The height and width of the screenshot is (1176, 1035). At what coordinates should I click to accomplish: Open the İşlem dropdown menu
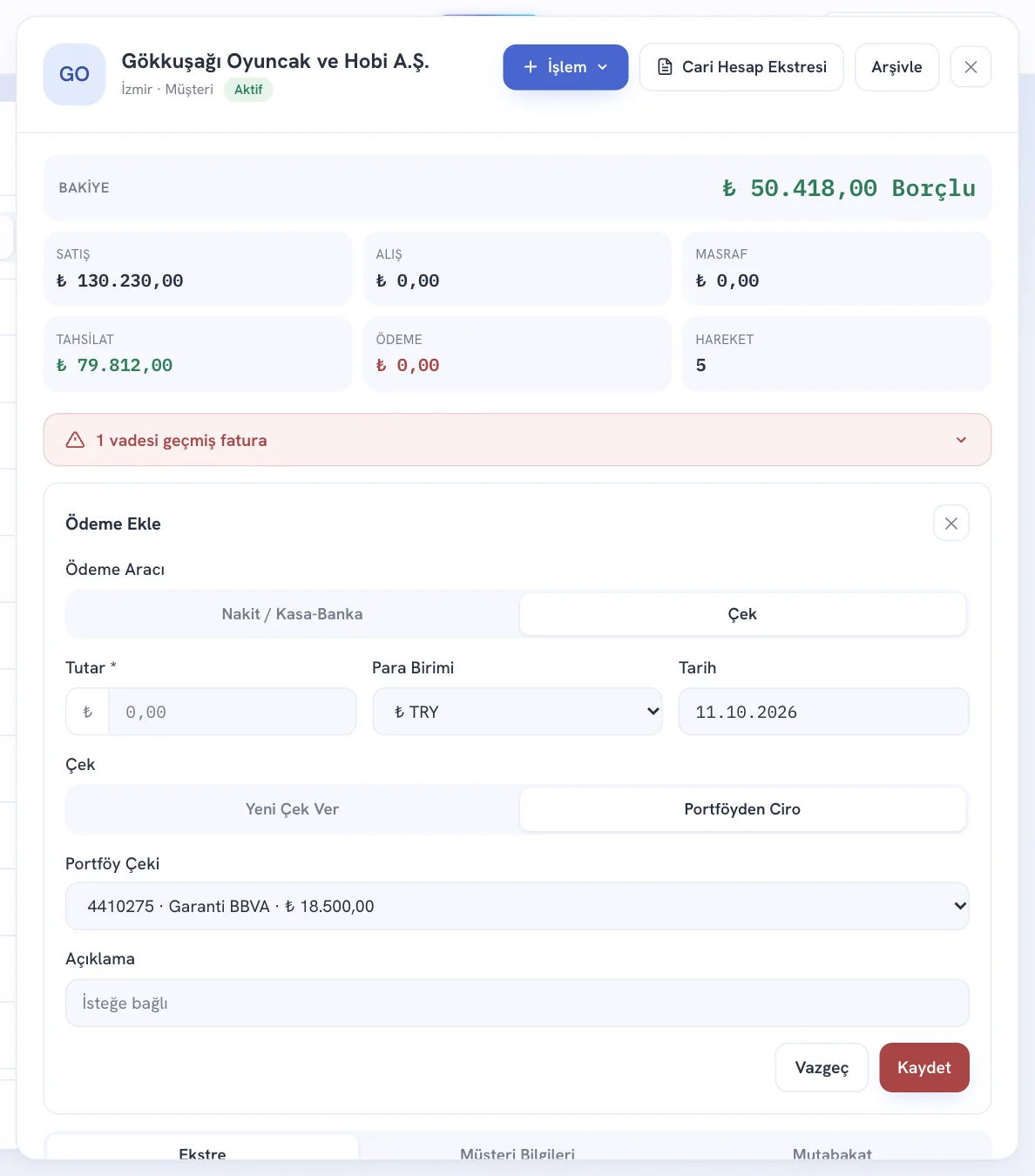point(565,67)
